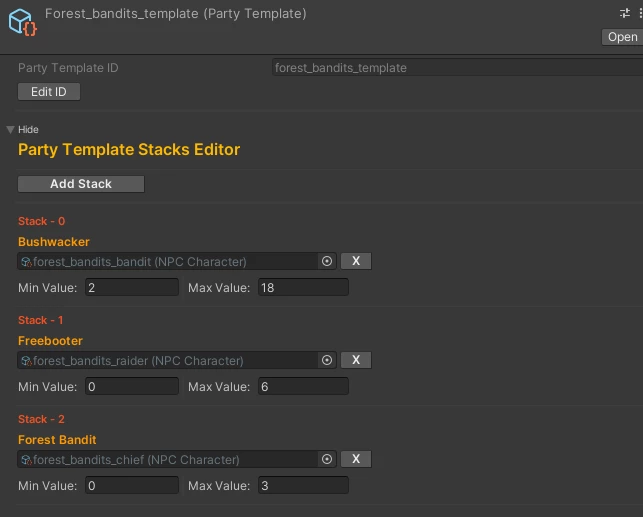The image size is (643, 517).
Task: Select the Party Template ID text field
Action: tap(457, 68)
